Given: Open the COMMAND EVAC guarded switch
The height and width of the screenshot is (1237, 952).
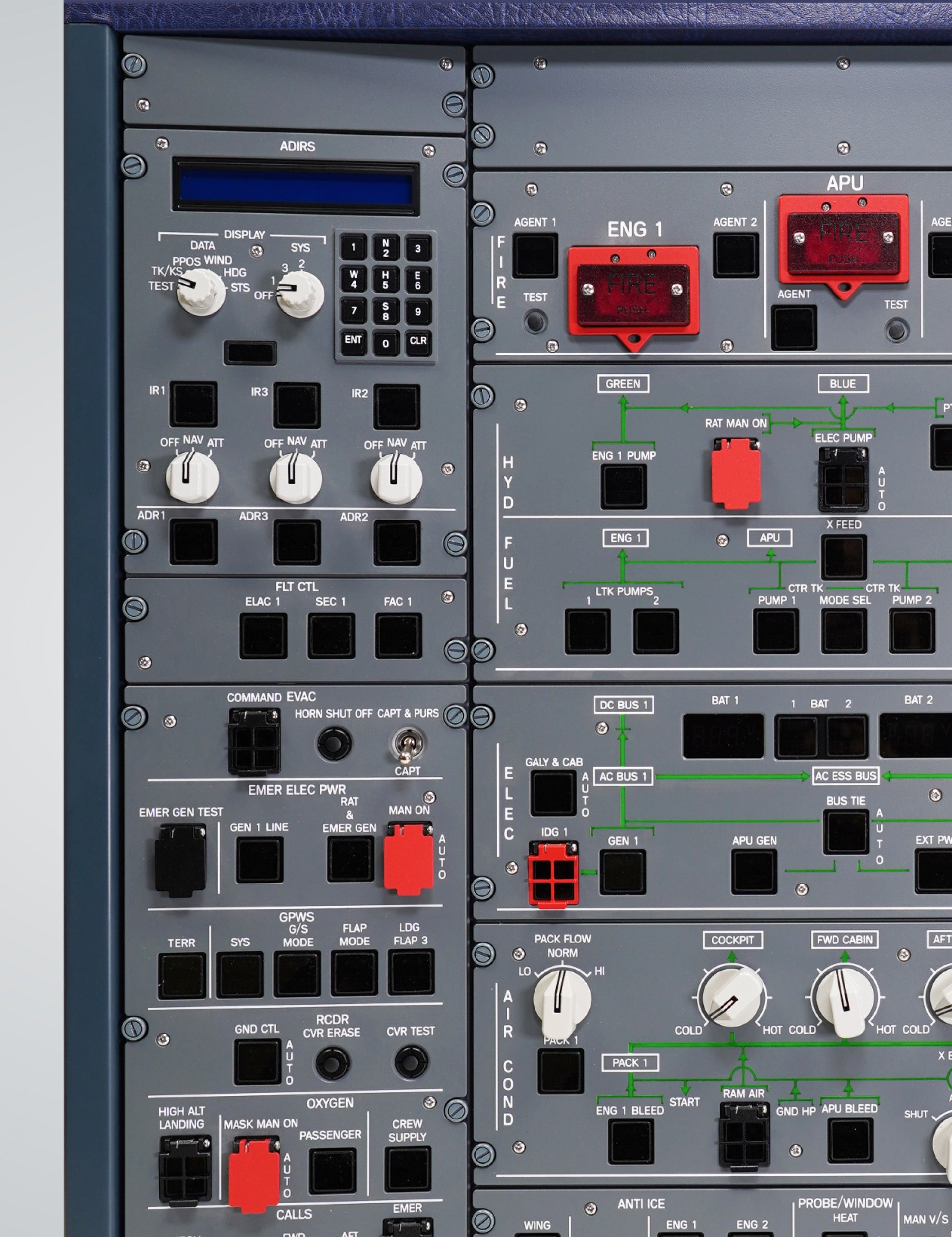Looking at the screenshot, I should 254,741.
